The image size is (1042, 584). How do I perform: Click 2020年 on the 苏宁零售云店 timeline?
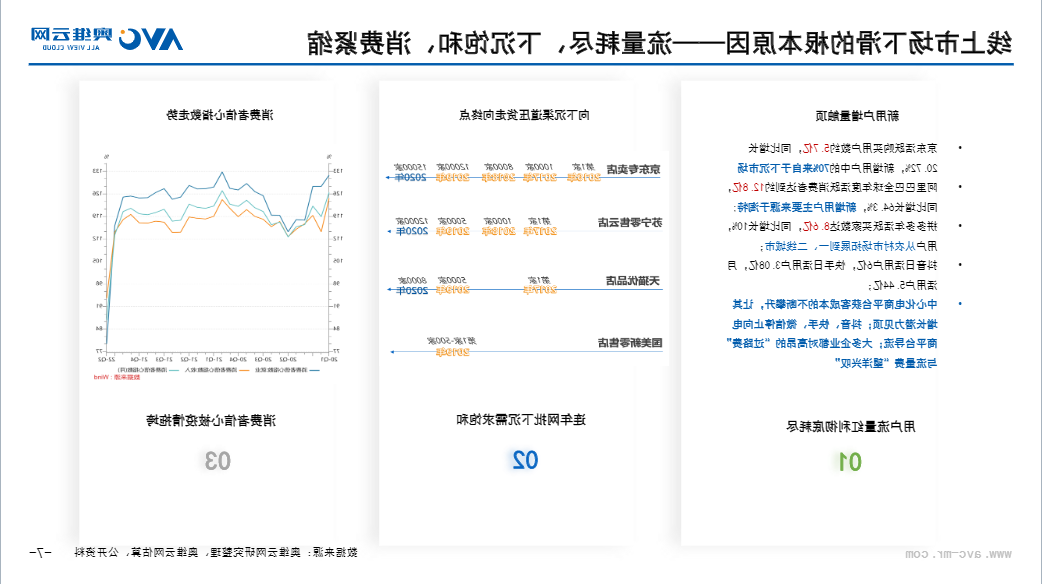point(412,231)
